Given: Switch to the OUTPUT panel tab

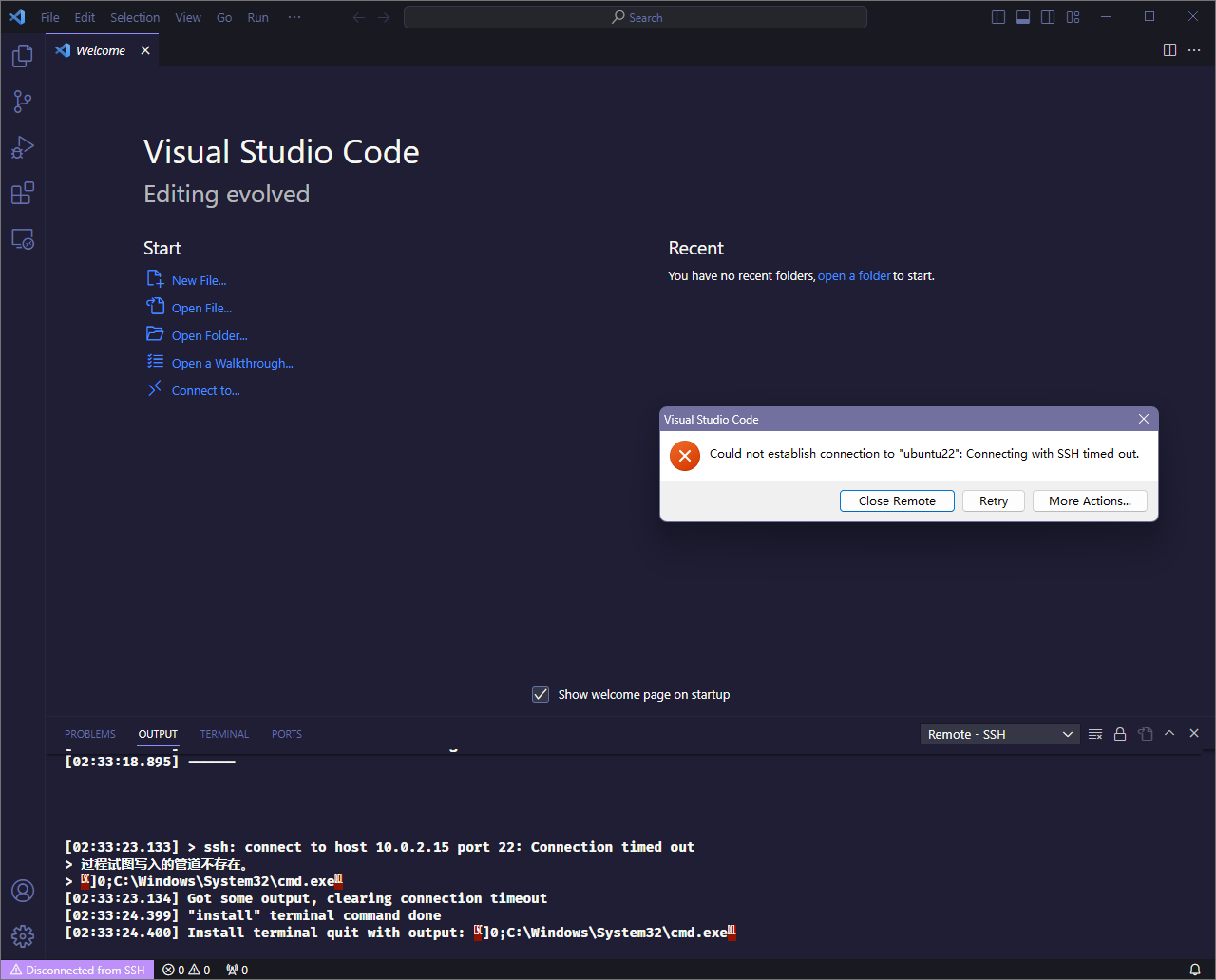Looking at the screenshot, I should click(158, 734).
